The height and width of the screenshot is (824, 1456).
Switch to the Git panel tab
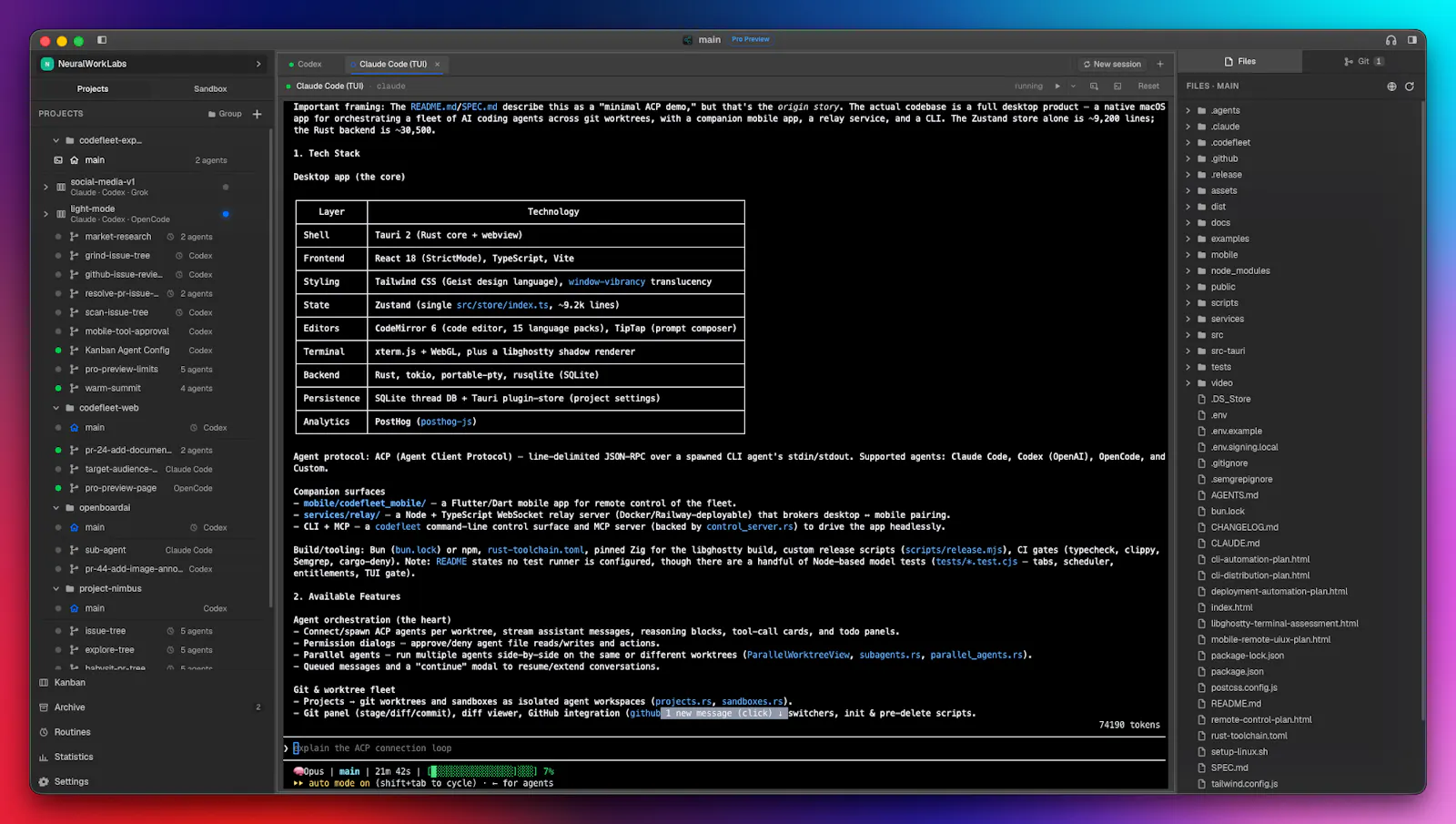click(x=1363, y=62)
